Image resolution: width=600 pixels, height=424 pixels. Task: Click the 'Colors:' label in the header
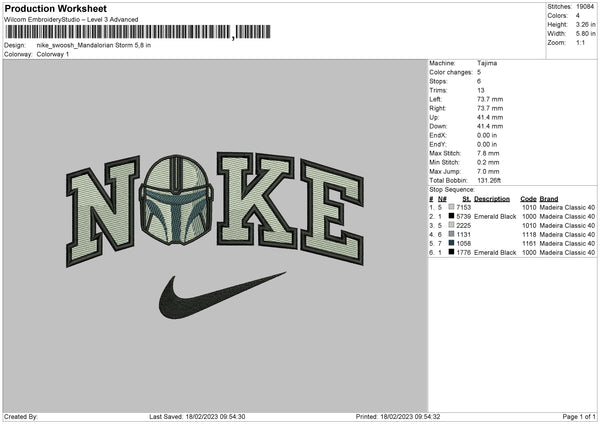[557, 16]
